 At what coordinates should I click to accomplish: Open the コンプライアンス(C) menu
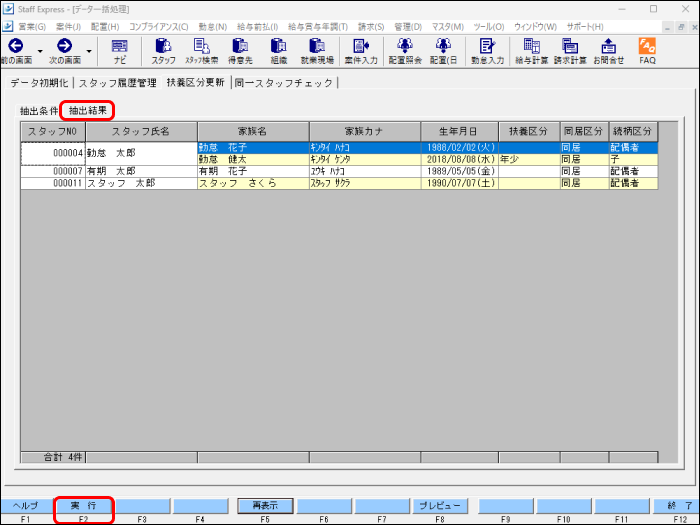coord(159,27)
